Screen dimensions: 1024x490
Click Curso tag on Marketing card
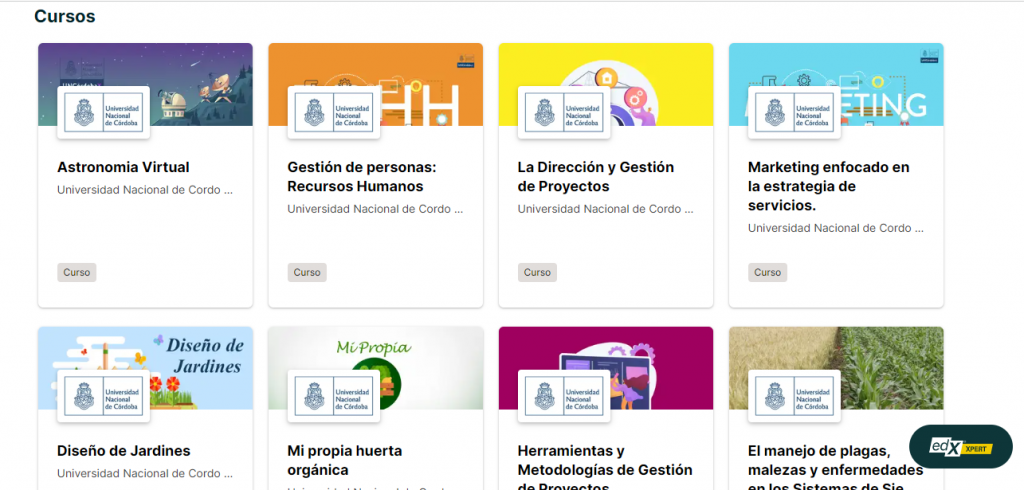click(x=767, y=272)
